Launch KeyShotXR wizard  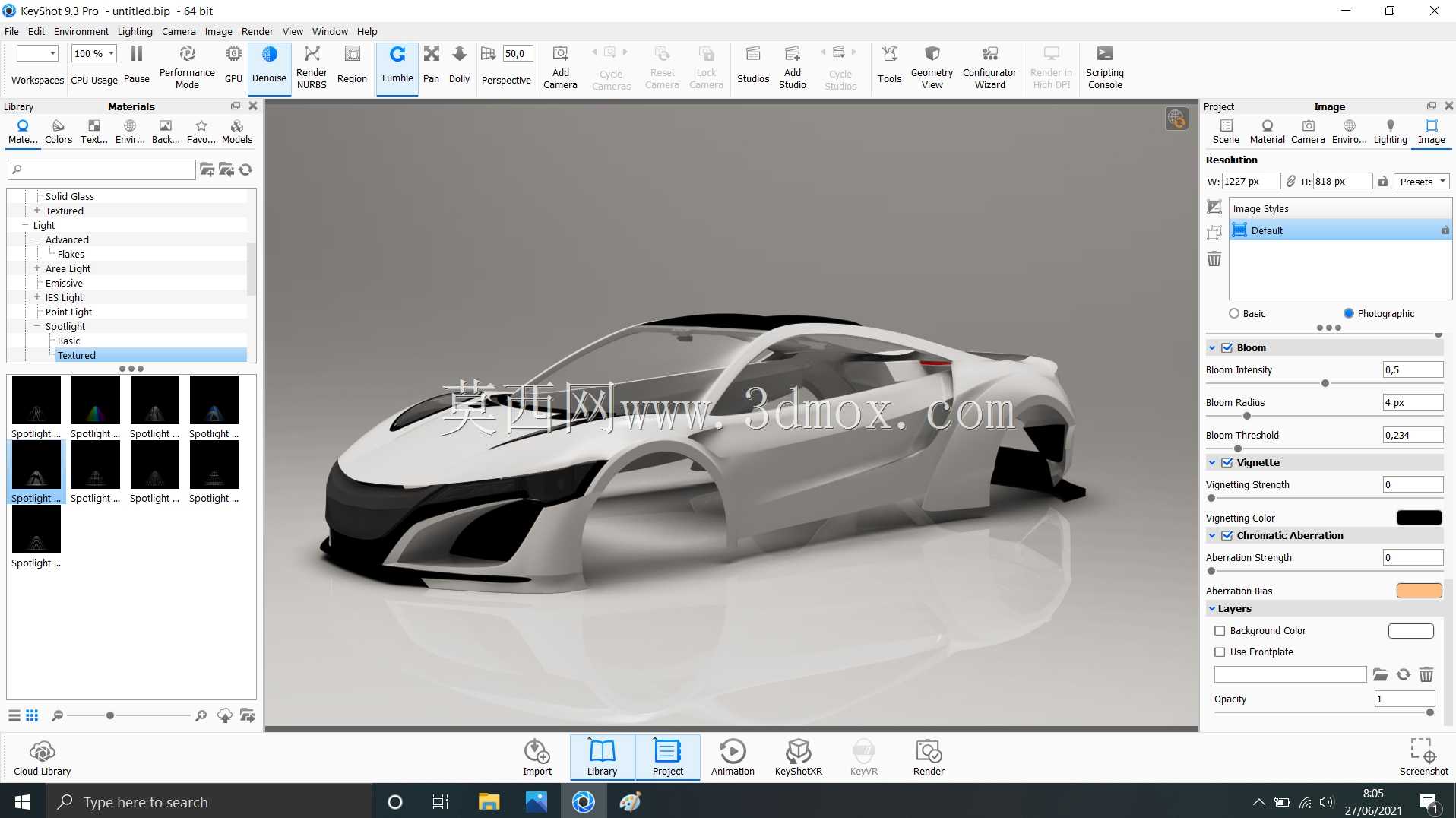[798, 758]
